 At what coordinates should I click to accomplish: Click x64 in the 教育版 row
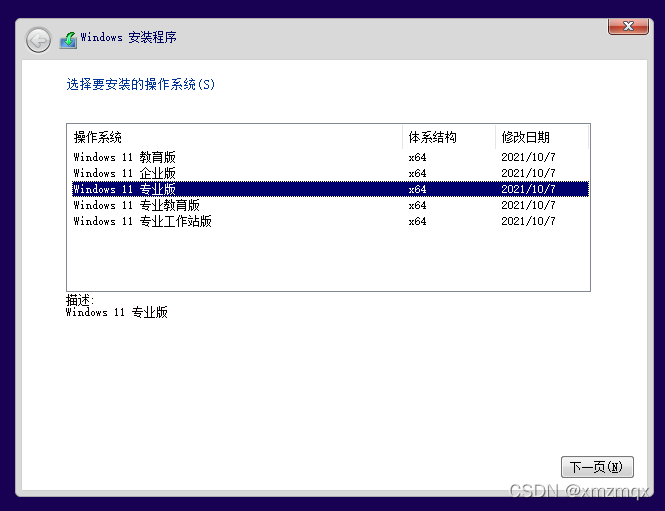(417, 157)
